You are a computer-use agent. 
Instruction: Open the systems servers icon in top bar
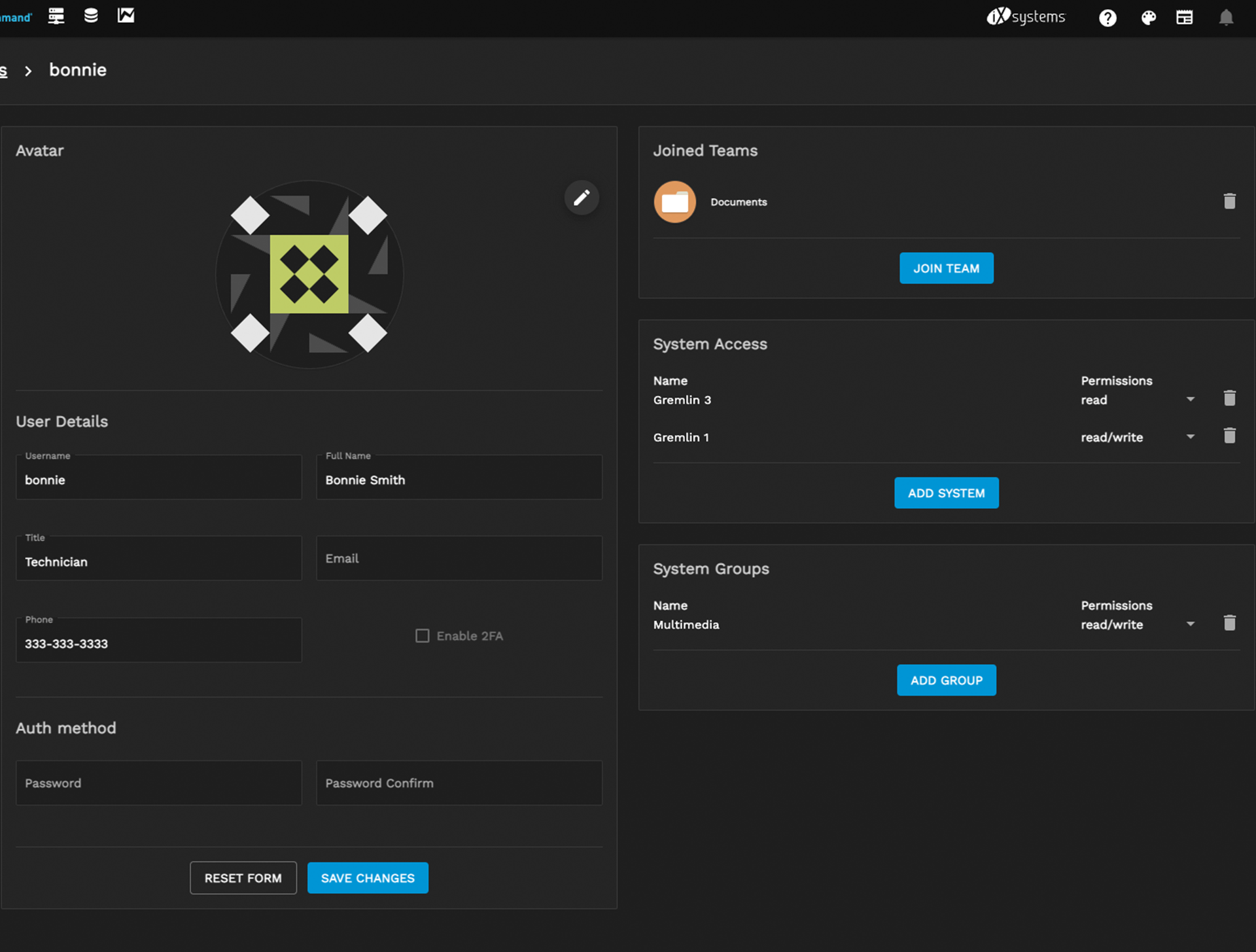click(56, 16)
